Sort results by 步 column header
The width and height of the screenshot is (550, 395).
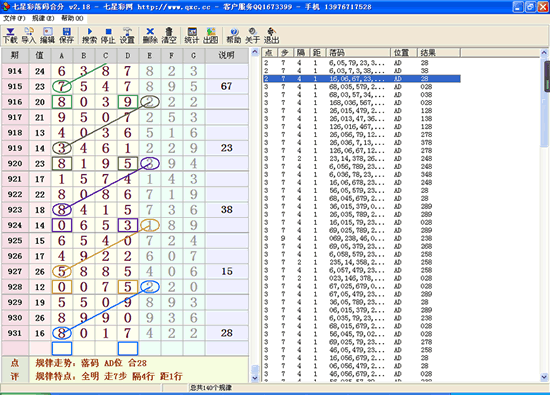(285, 53)
